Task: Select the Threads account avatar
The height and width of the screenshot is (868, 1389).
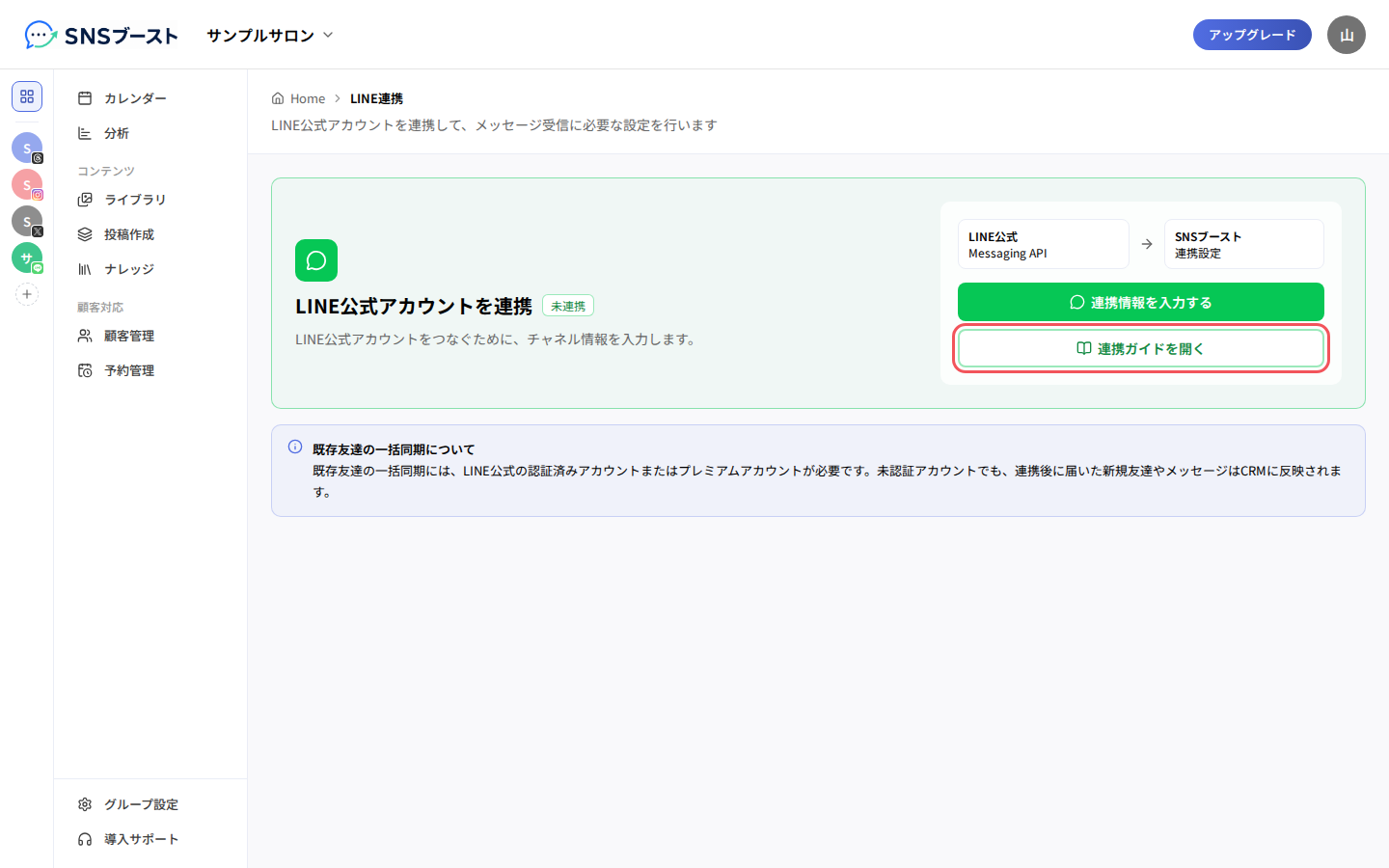Action: [x=27, y=148]
